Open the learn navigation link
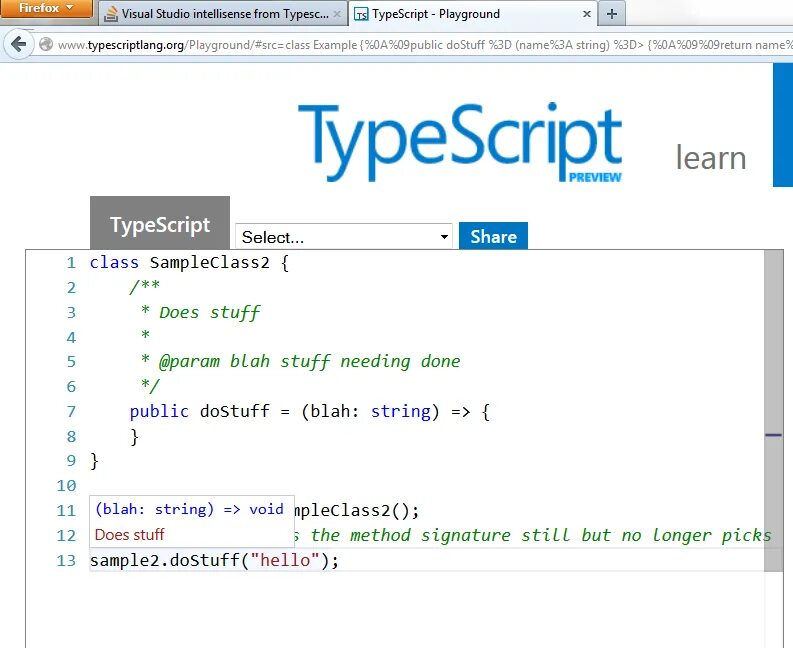Screen dimensions: 793x648 click(711, 158)
